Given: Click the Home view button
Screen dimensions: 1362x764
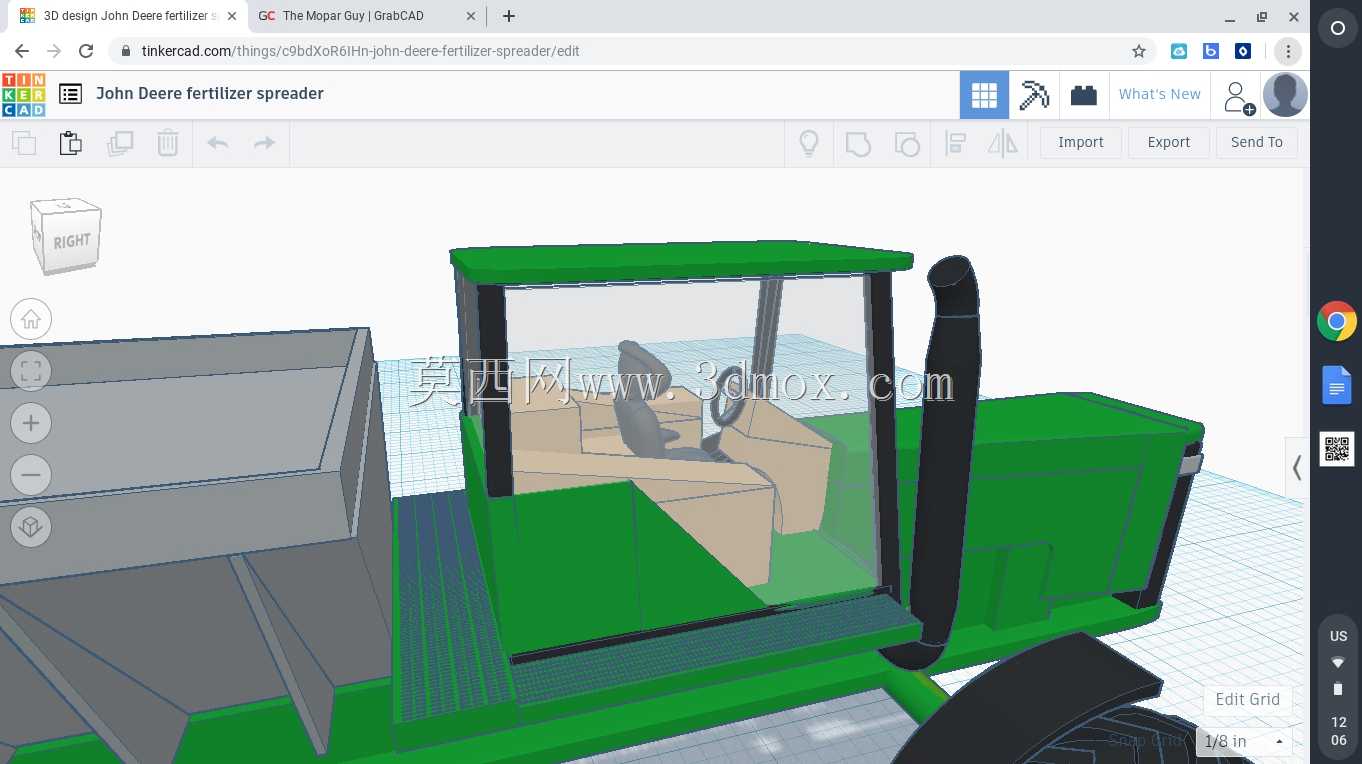Looking at the screenshot, I should [31, 319].
